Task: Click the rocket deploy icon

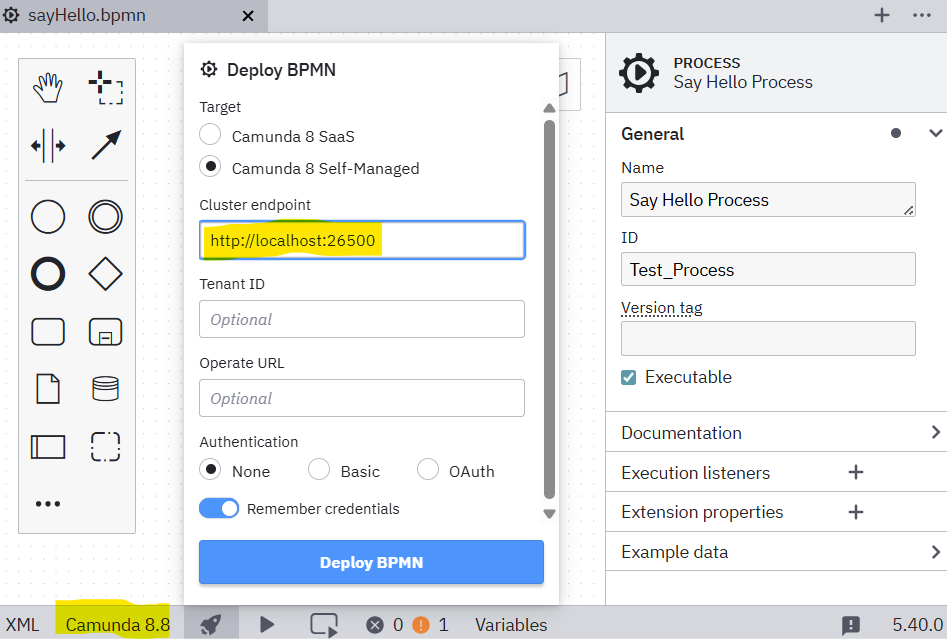Action: tap(211, 624)
